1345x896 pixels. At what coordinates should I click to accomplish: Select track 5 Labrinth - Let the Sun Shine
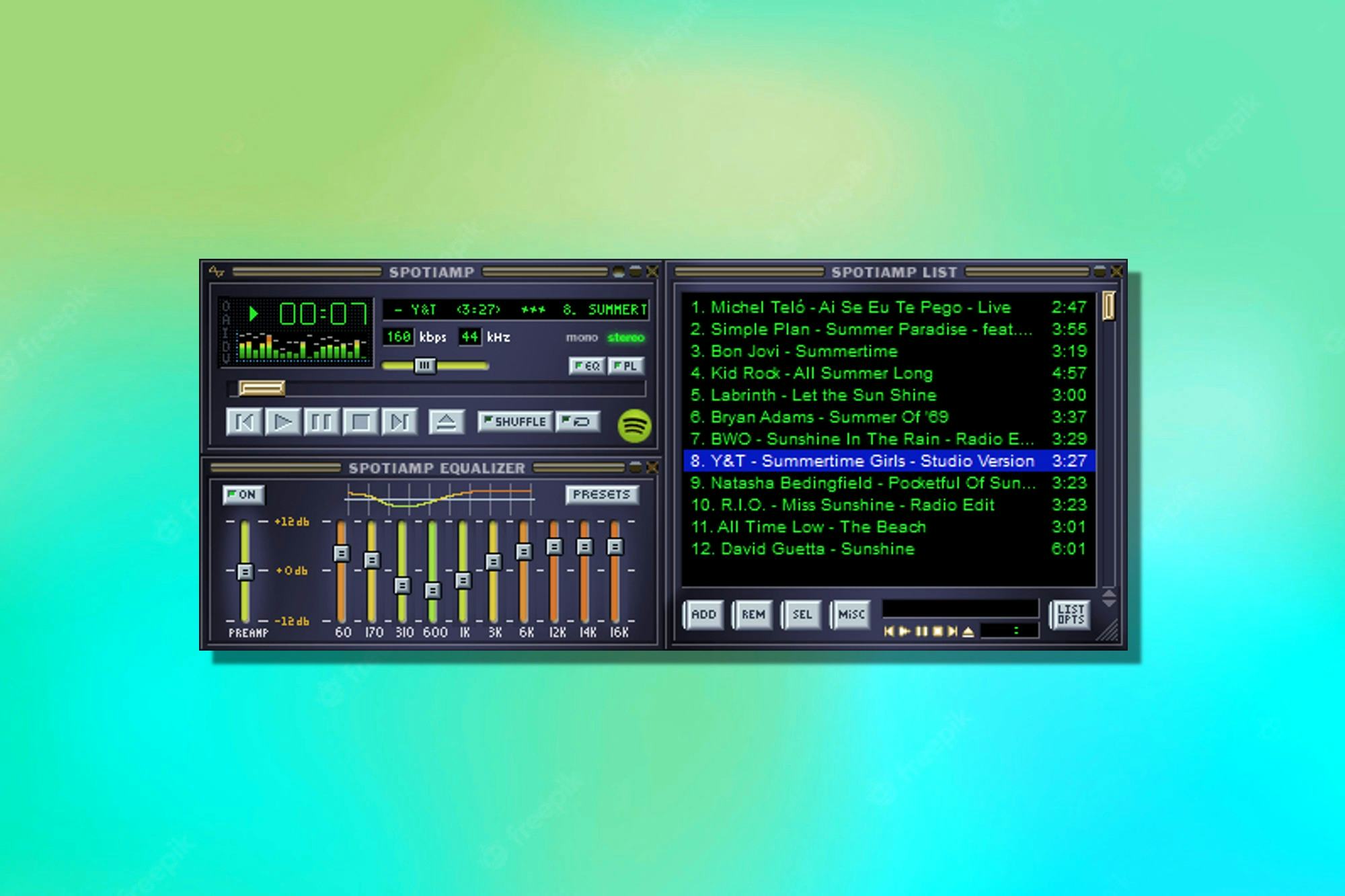tap(889, 395)
